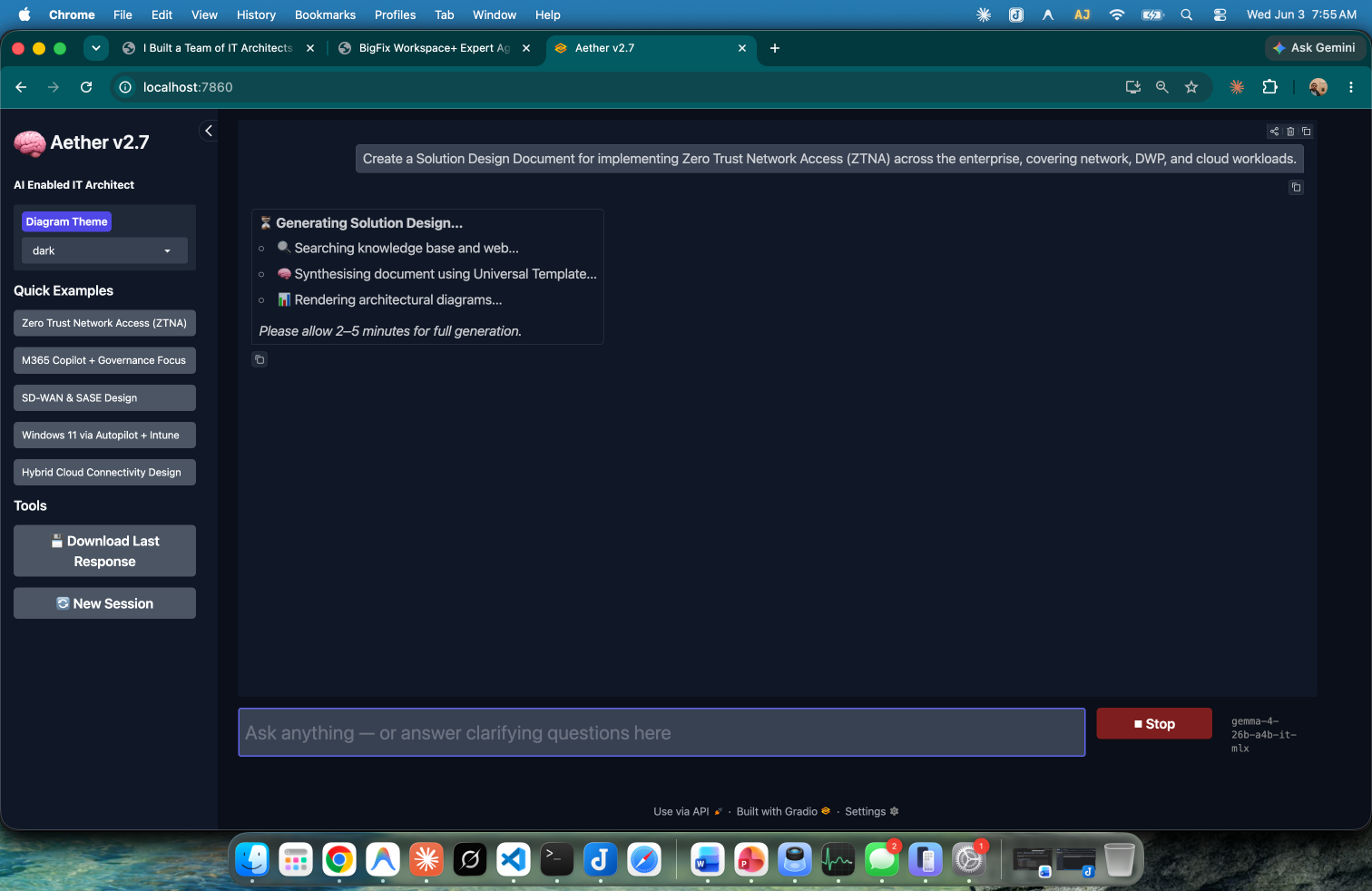This screenshot has height=891, width=1372.
Task: Focus the Ask anything input field
Action: tap(661, 732)
